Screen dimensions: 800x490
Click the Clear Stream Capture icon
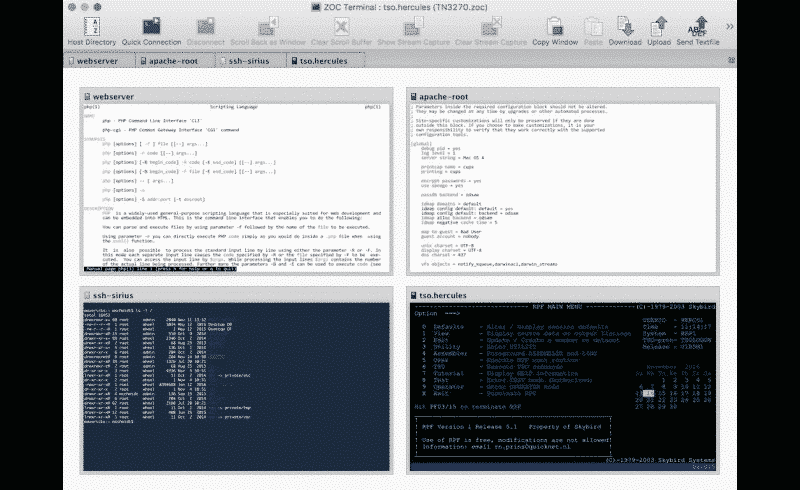click(x=490, y=31)
